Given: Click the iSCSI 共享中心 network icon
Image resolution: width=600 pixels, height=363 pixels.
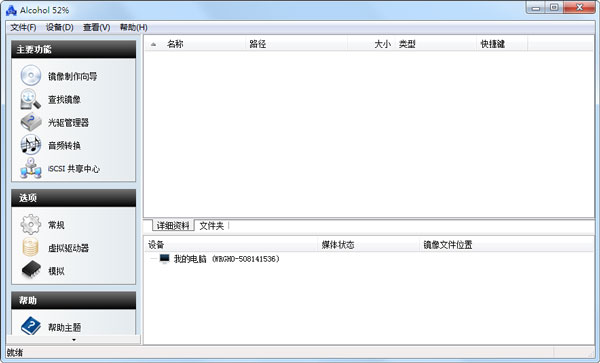Looking at the screenshot, I should click(x=31, y=168).
